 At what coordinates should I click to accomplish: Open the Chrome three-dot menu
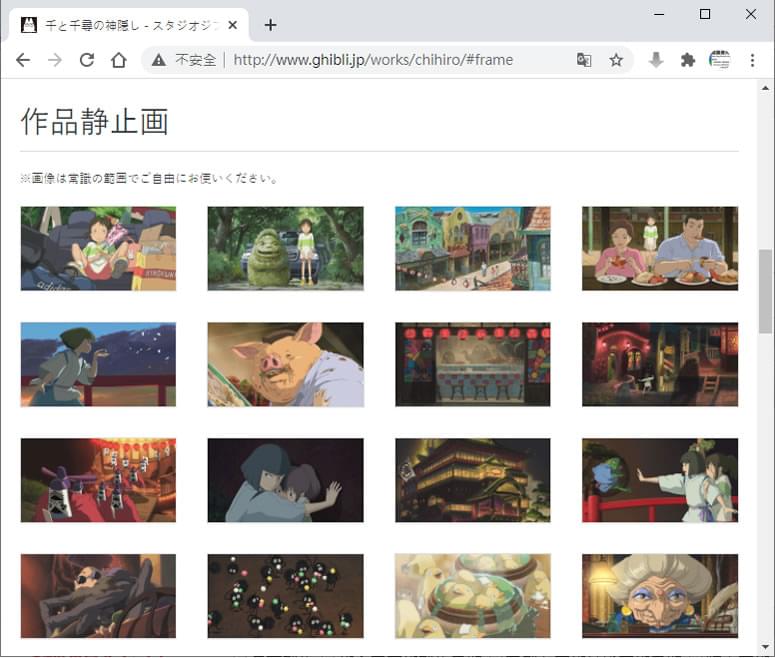click(x=752, y=60)
